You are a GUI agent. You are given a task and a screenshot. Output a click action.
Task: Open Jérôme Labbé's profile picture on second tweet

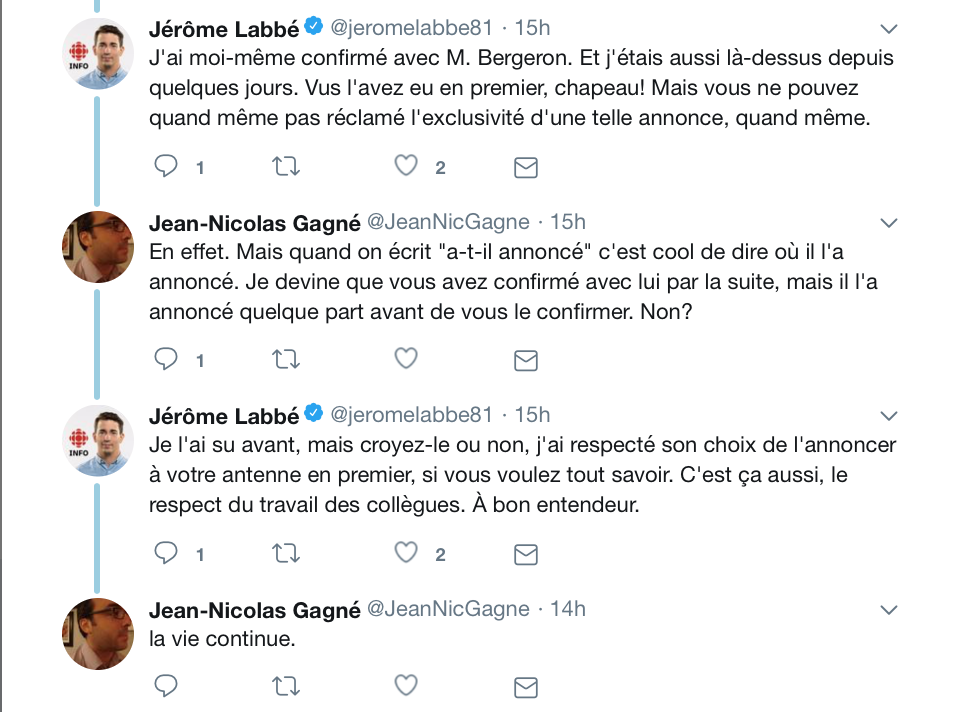pos(98,441)
